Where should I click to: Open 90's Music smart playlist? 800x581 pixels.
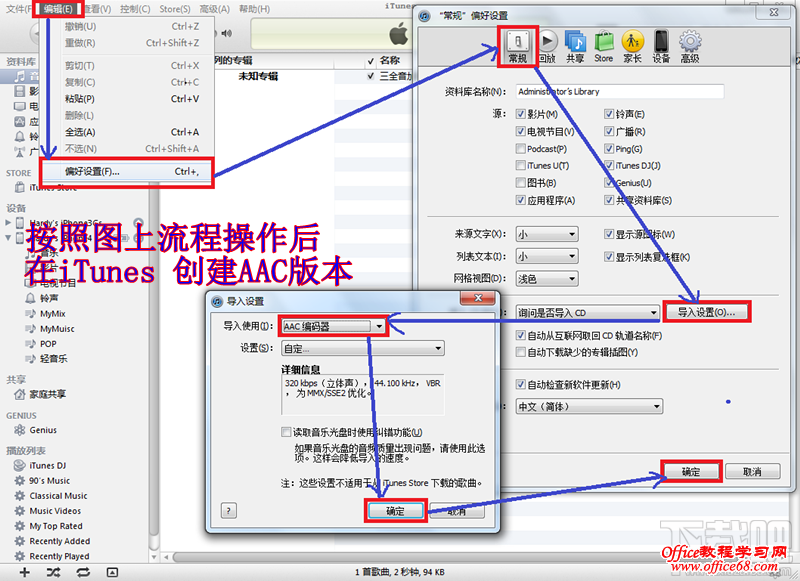(x=49, y=481)
